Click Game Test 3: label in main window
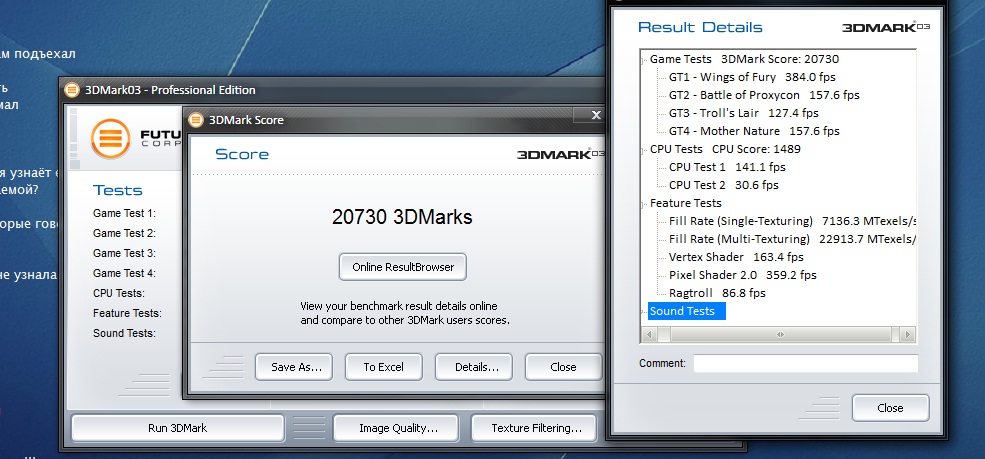The width and height of the screenshot is (985, 459). pyautogui.click(x=124, y=253)
